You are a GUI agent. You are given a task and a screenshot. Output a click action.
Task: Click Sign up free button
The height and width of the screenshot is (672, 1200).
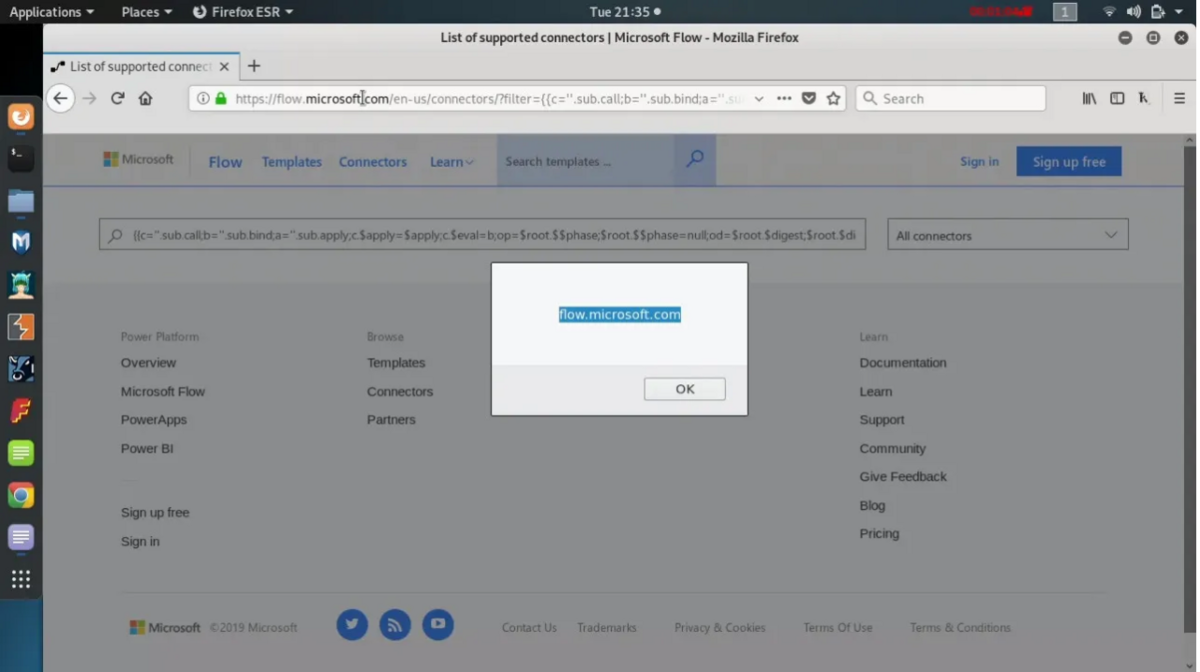click(1068, 160)
